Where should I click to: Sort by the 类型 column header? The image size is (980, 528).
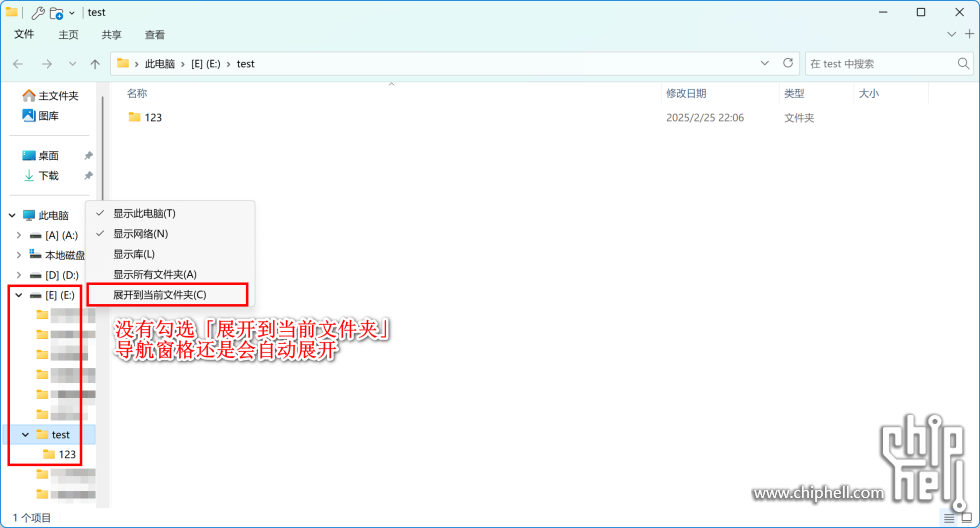pos(794,93)
